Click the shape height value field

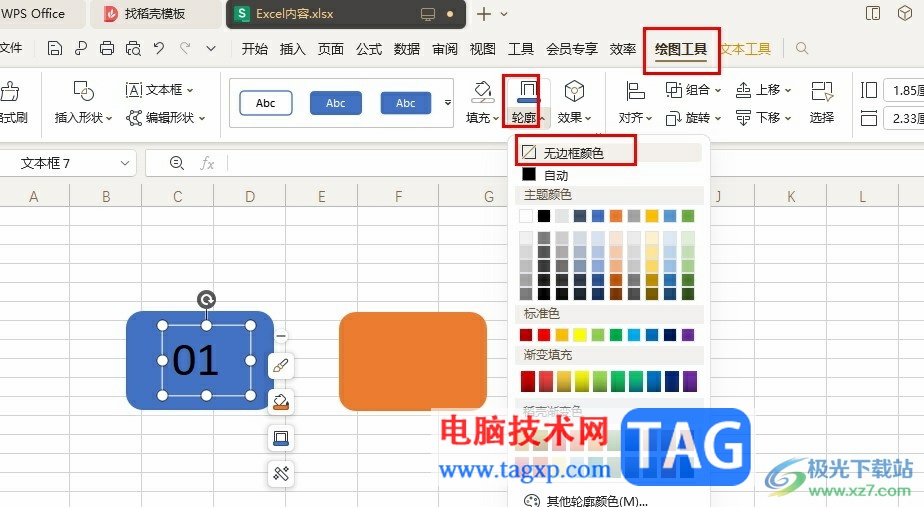click(x=904, y=90)
